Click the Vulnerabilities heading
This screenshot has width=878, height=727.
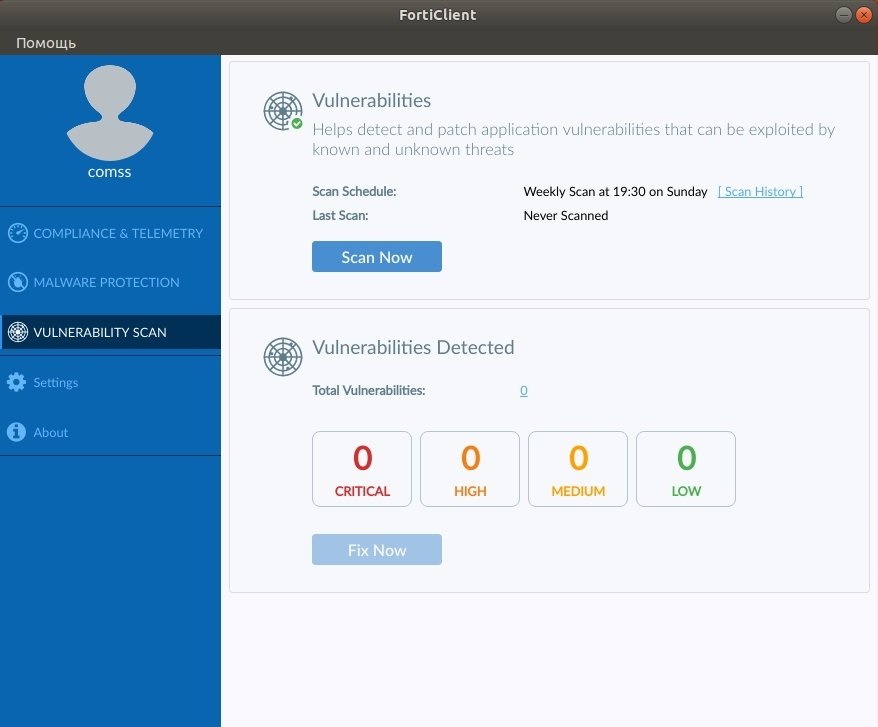tap(371, 100)
